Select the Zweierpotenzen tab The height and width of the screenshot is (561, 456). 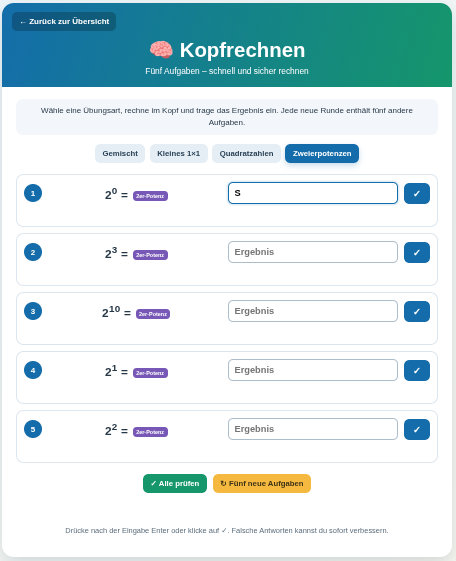tap(322, 153)
